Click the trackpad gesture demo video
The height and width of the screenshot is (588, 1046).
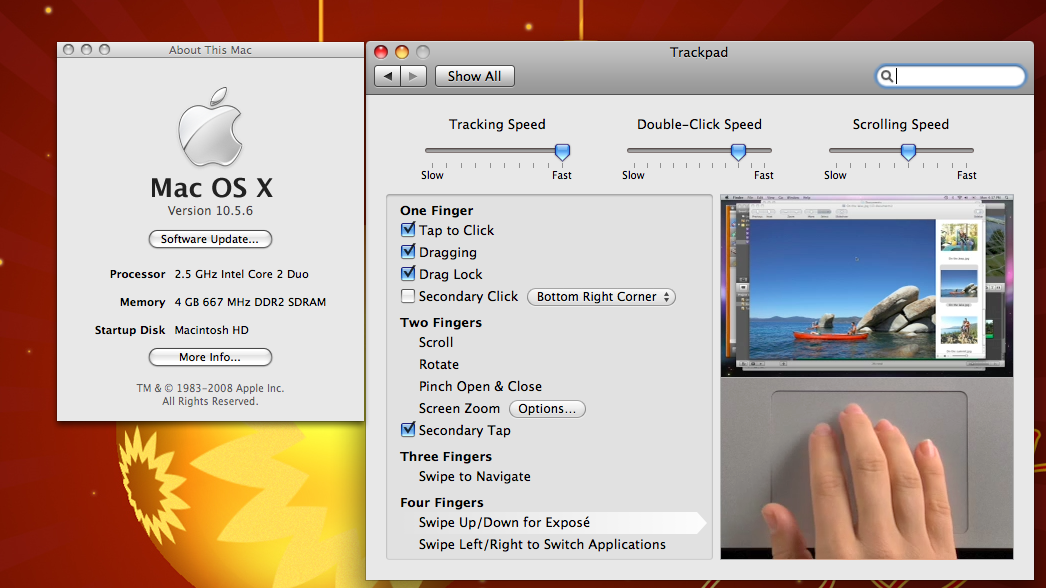[x=867, y=468]
